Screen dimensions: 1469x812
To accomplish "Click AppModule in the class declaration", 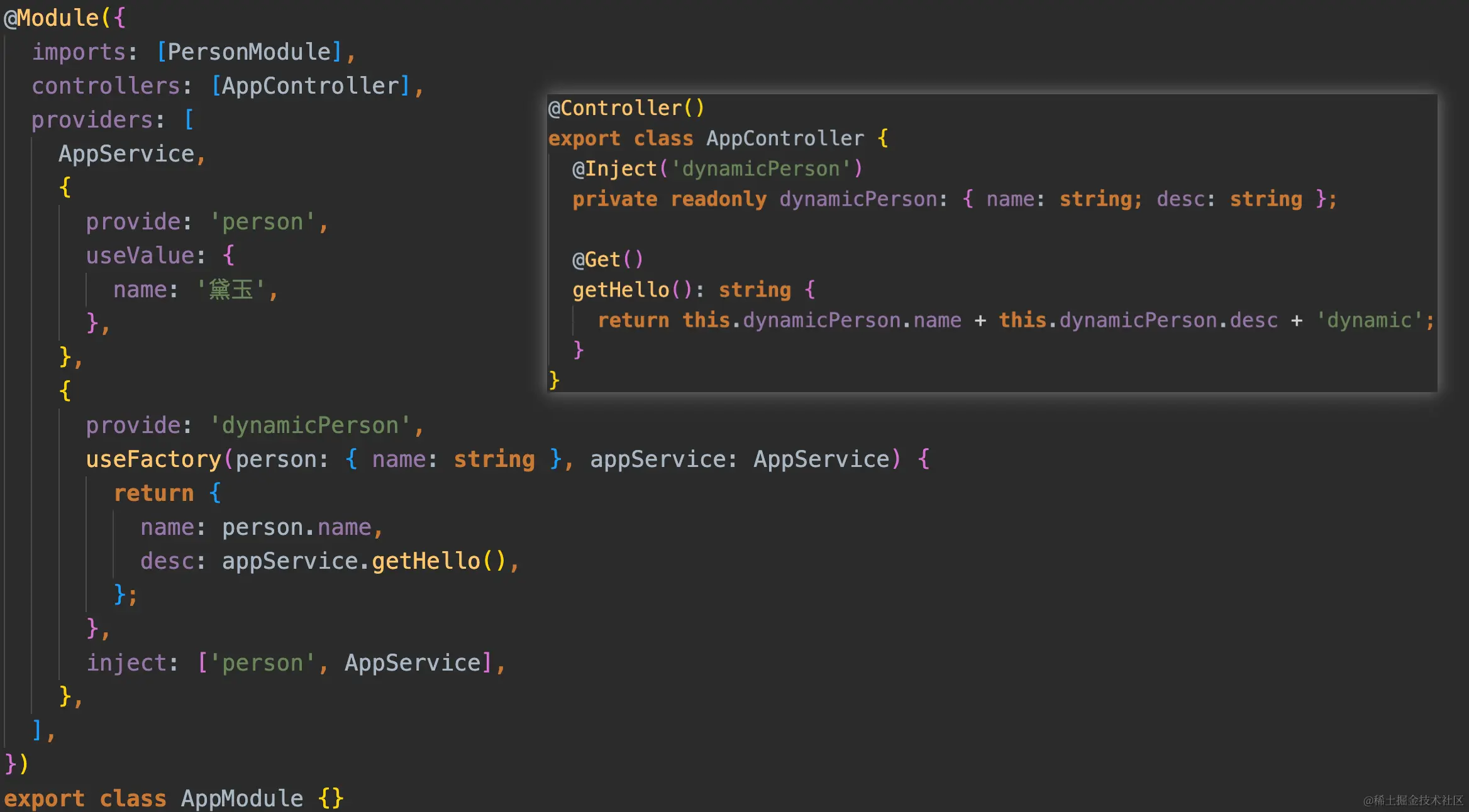I will [242, 798].
